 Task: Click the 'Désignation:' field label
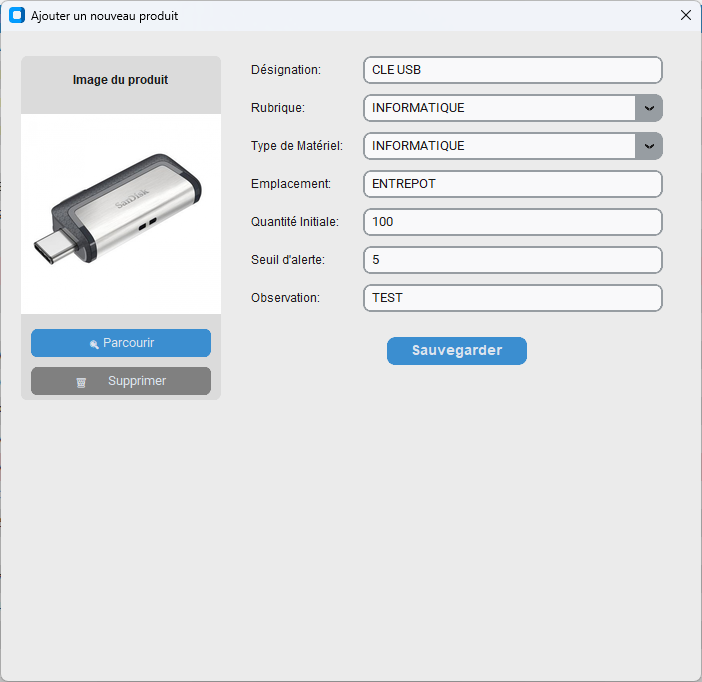[286, 70]
